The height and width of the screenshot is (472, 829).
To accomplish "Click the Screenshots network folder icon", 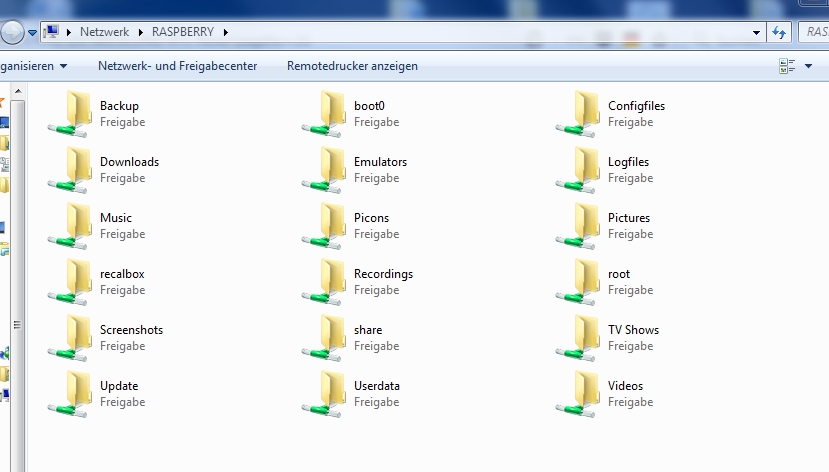I will tap(70, 338).
